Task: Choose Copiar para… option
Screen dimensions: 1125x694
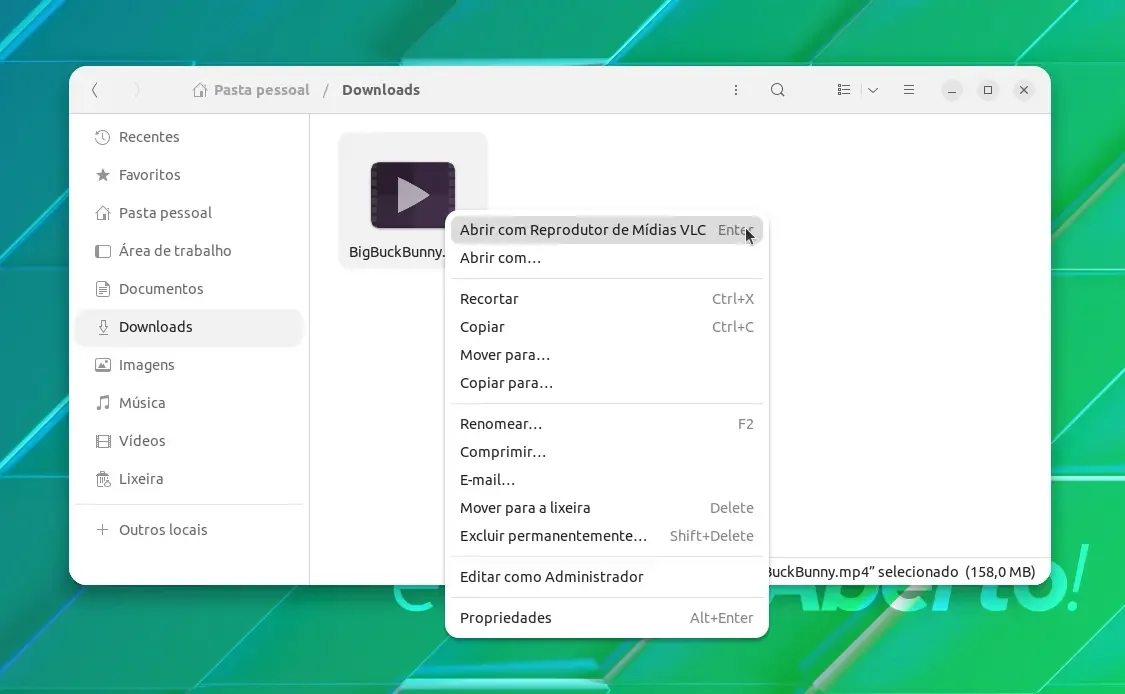Action: tap(606, 383)
